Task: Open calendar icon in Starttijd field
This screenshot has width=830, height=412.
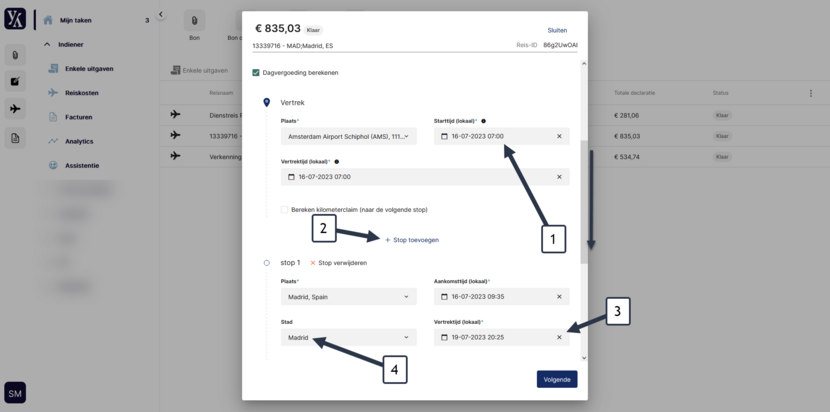Action: (x=444, y=136)
